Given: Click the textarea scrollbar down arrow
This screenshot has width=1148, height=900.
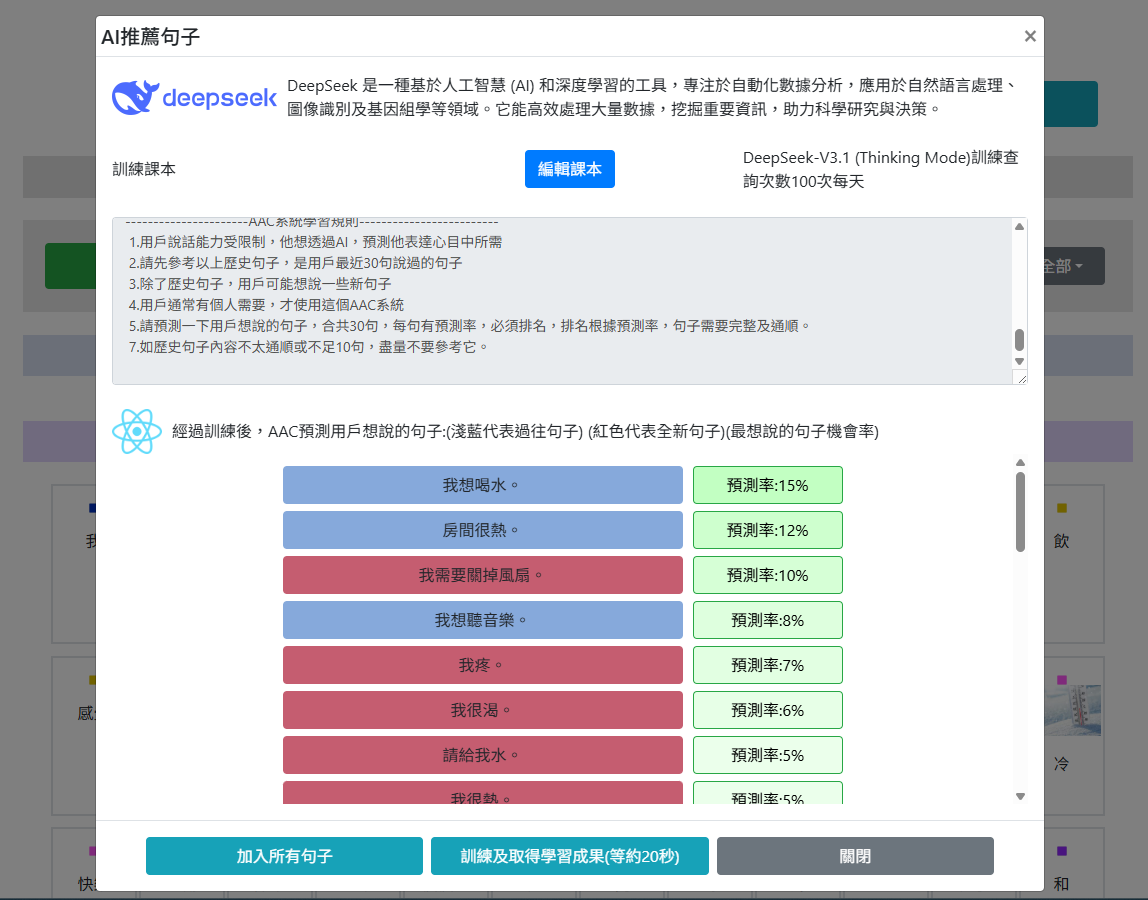Looking at the screenshot, I should pos(1019,361).
